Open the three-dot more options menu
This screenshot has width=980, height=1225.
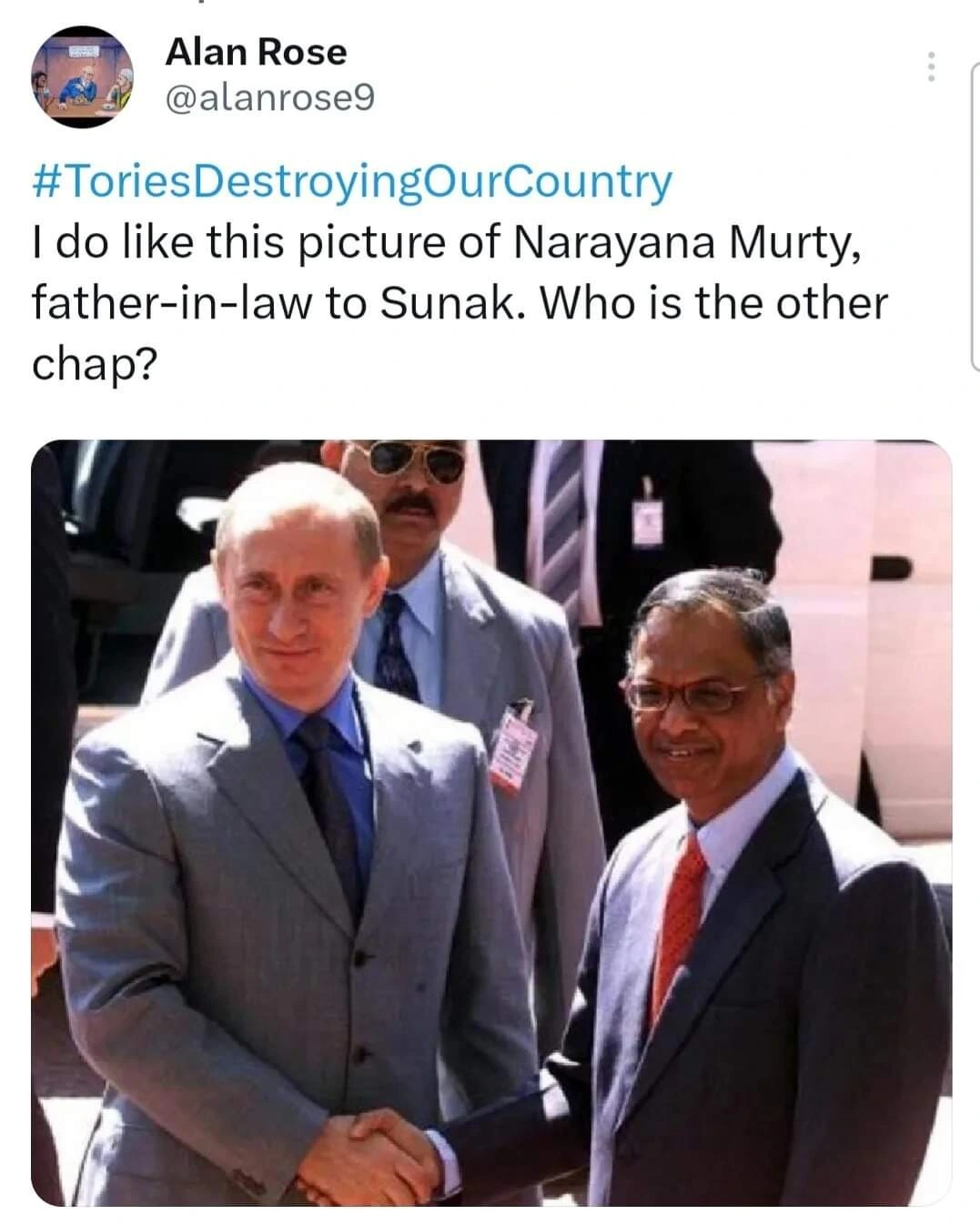pyautogui.click(x=930, y=66)
